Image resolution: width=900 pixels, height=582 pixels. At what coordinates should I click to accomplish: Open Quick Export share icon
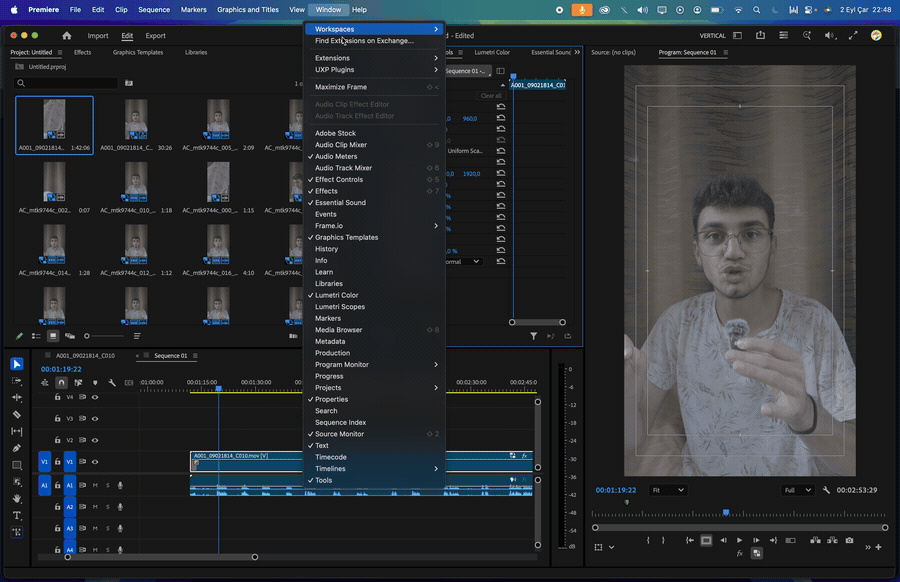(760, 36)
